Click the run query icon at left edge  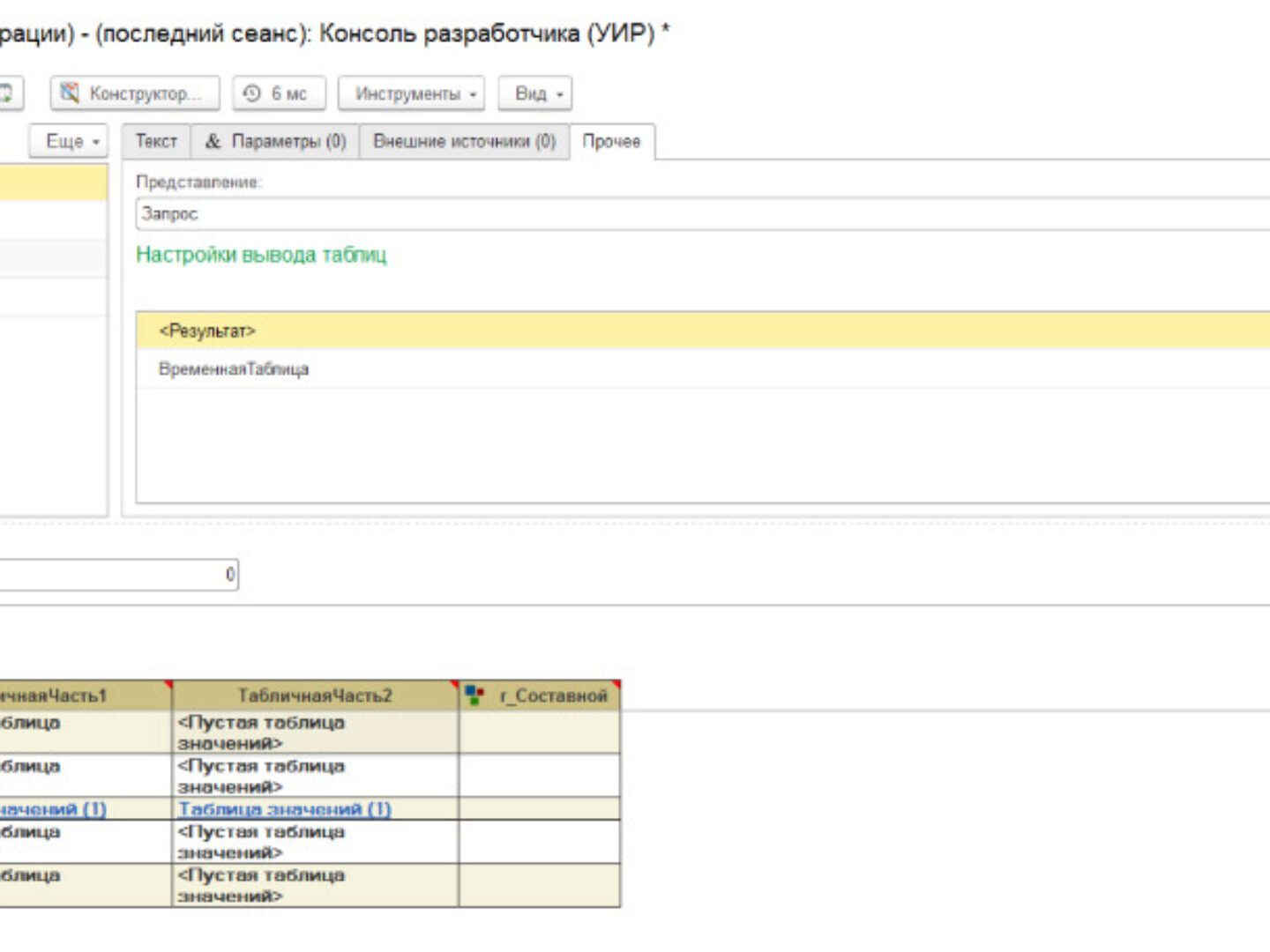(x=7, y=93)
